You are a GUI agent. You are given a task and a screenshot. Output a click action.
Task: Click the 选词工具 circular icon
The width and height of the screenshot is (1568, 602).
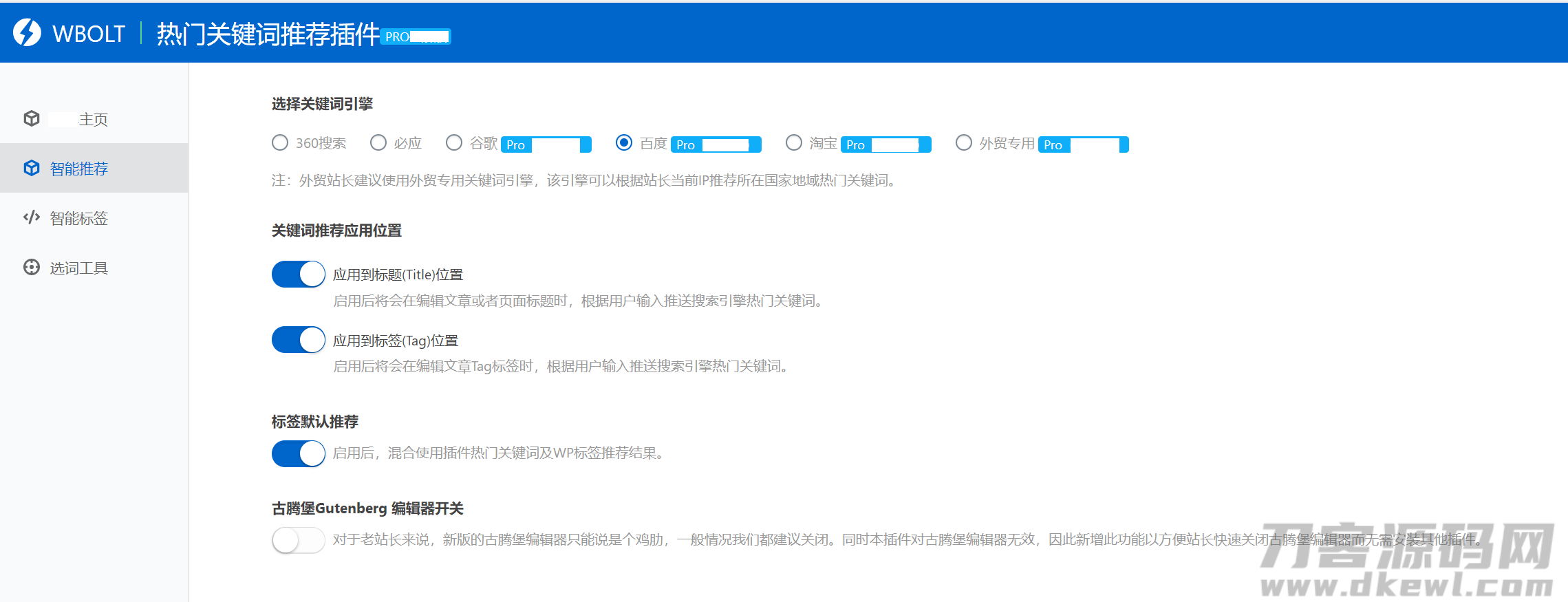tap(32, 267)
